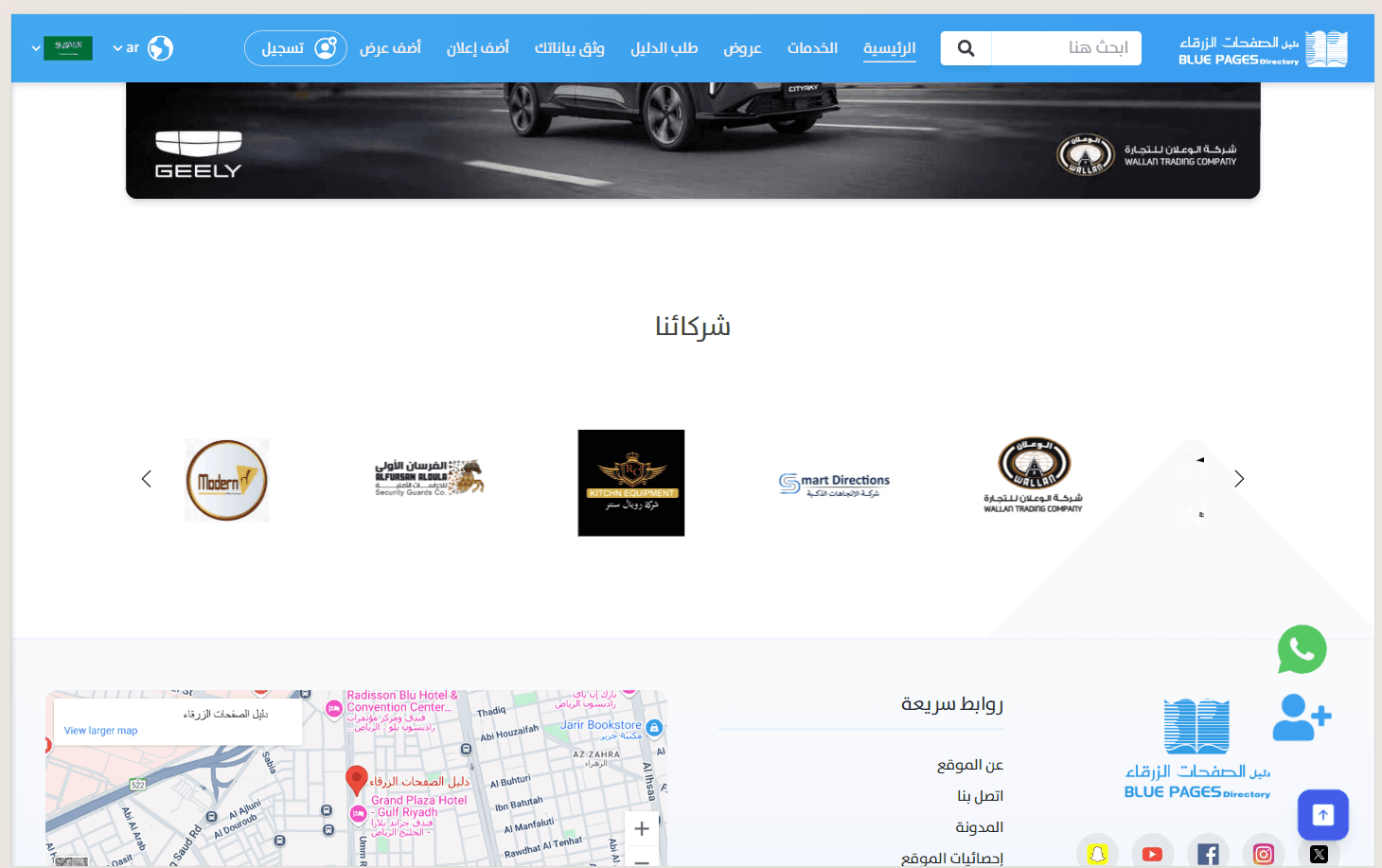Focus the 'ابحث هنا' search field
The image size is (1382, 868).
1066,48
